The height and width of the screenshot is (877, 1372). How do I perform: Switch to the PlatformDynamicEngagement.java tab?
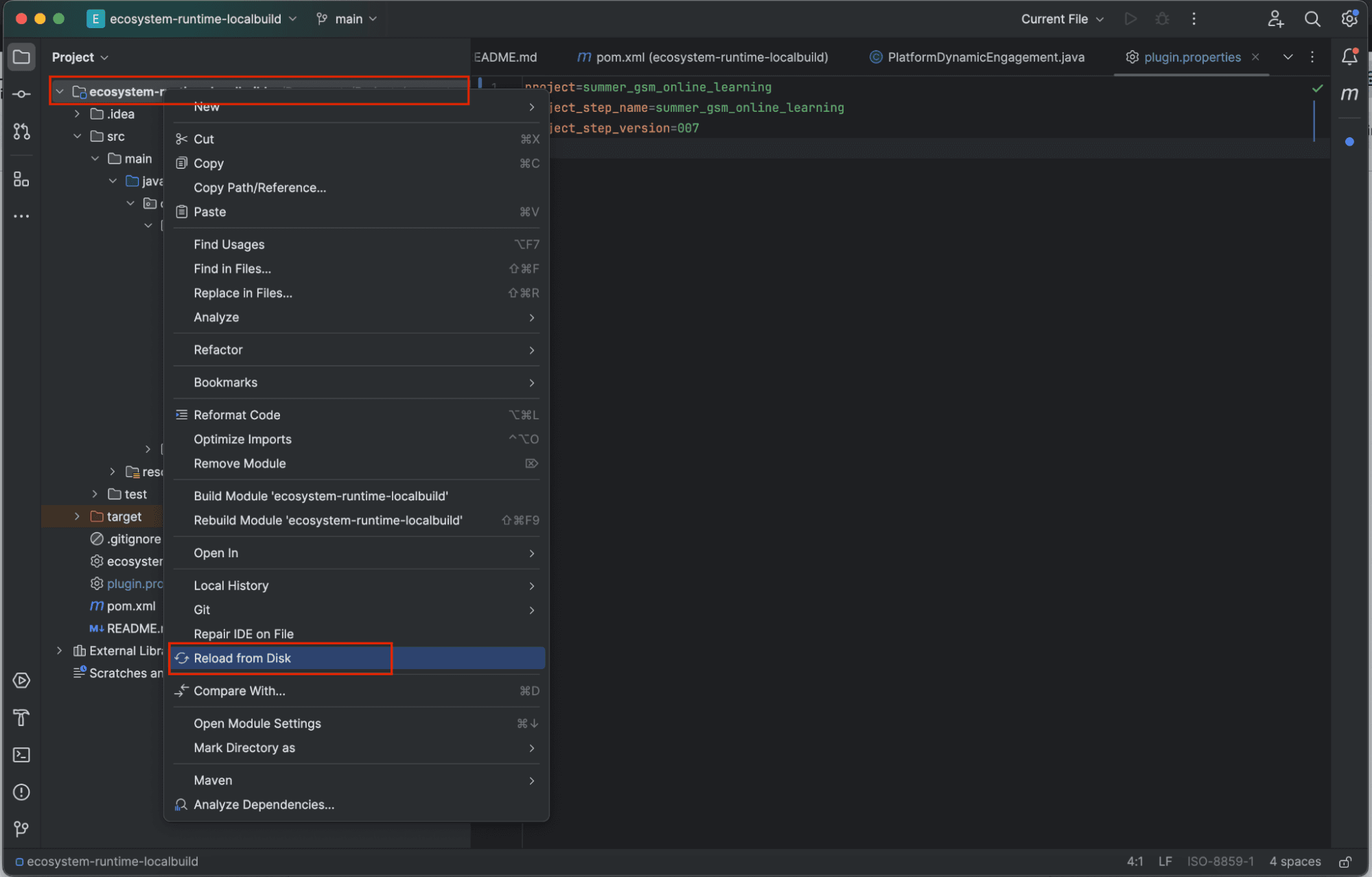(x=985, y=57)
